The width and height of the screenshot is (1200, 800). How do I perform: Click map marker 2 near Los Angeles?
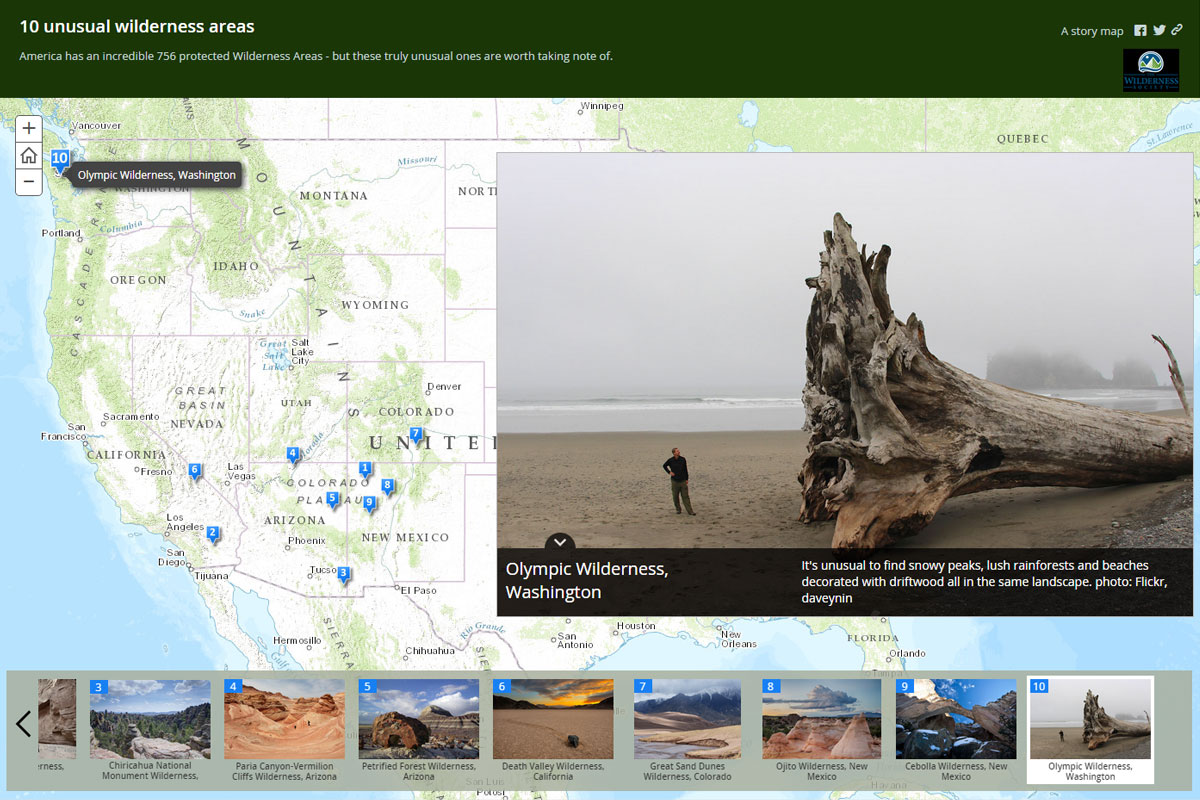(x=213, y=535)
